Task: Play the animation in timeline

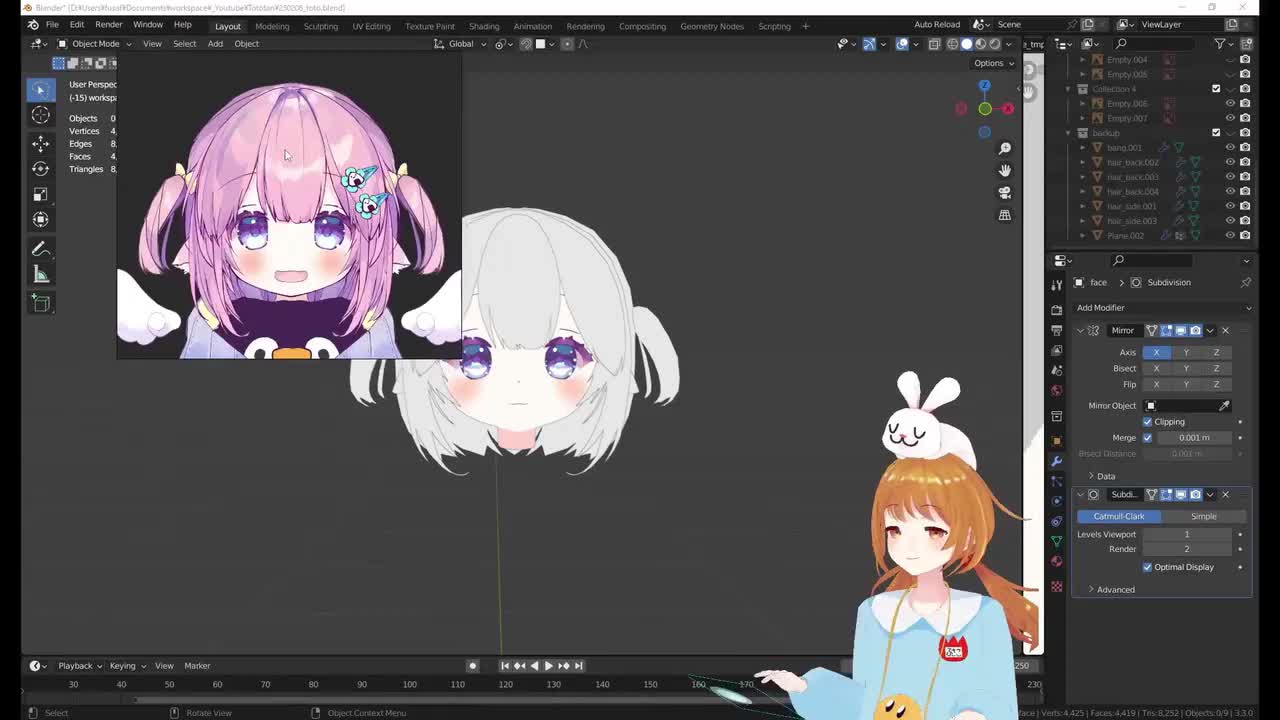Action: [x=548, y=665]
